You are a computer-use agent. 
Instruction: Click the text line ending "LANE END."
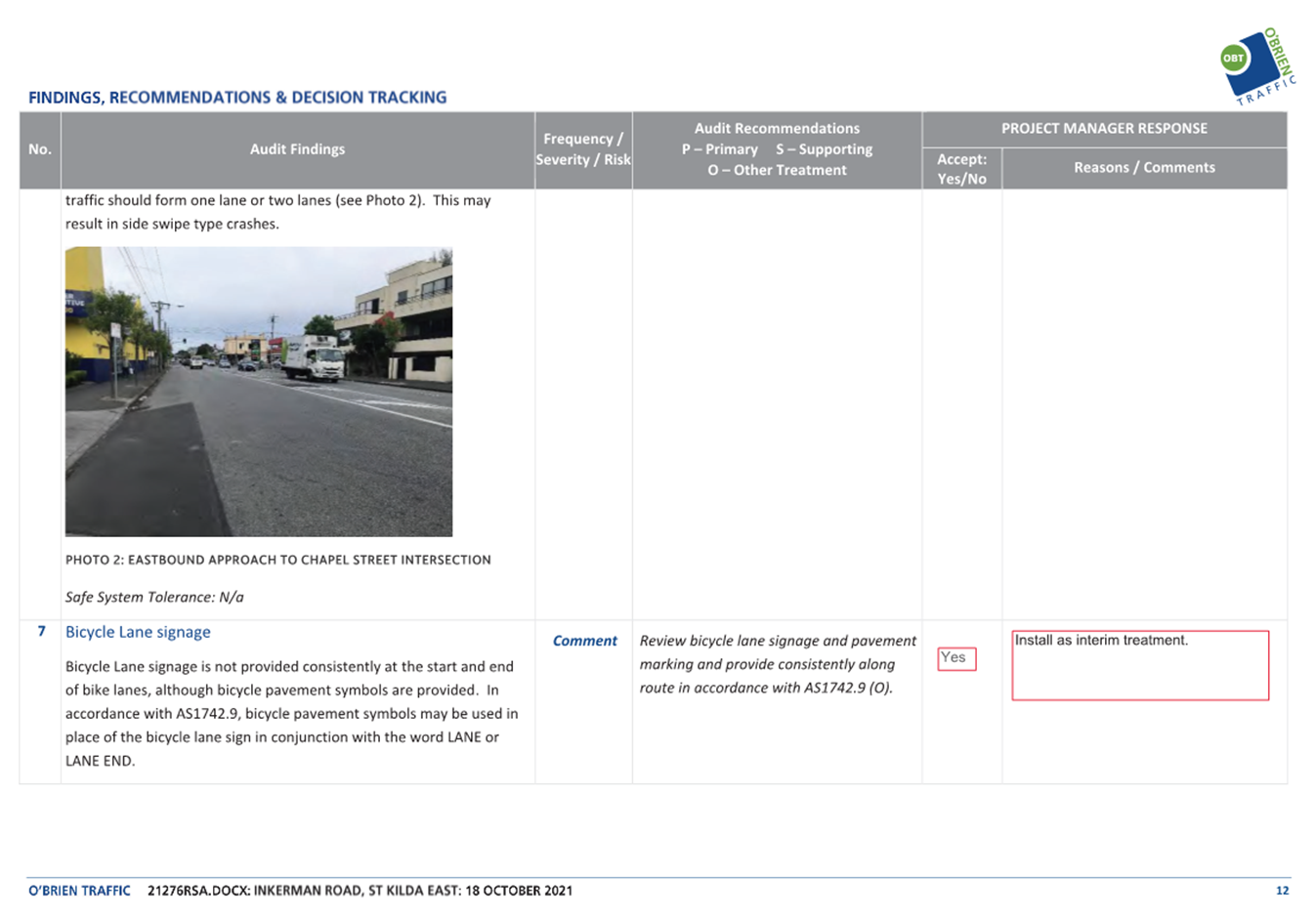coord(100,761)
